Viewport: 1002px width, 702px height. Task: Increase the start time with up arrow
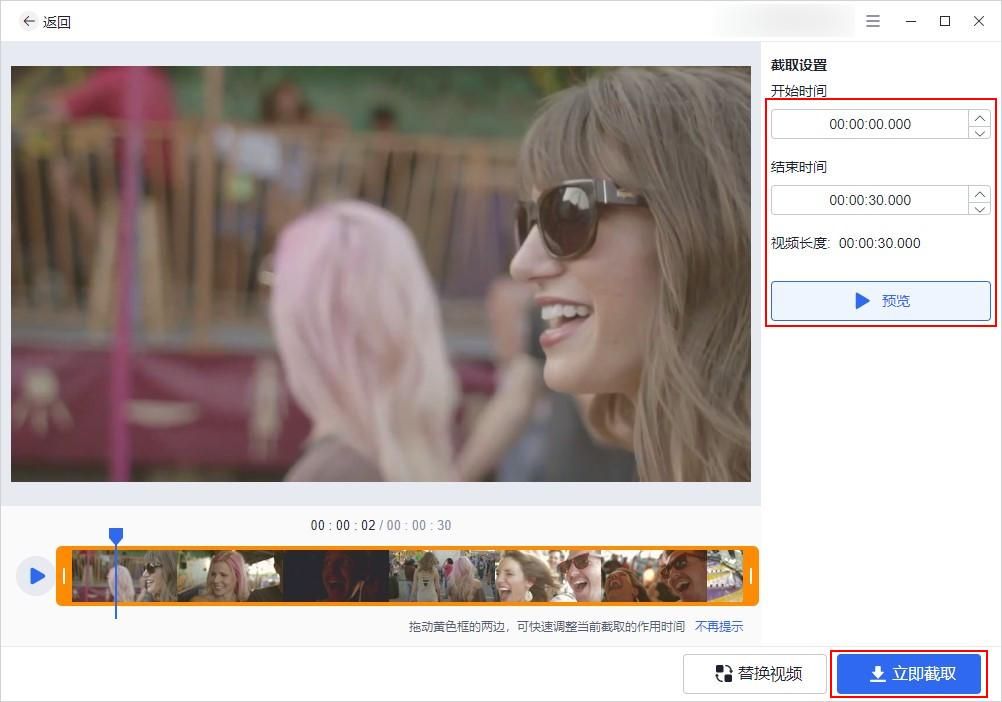pos(980,118)
